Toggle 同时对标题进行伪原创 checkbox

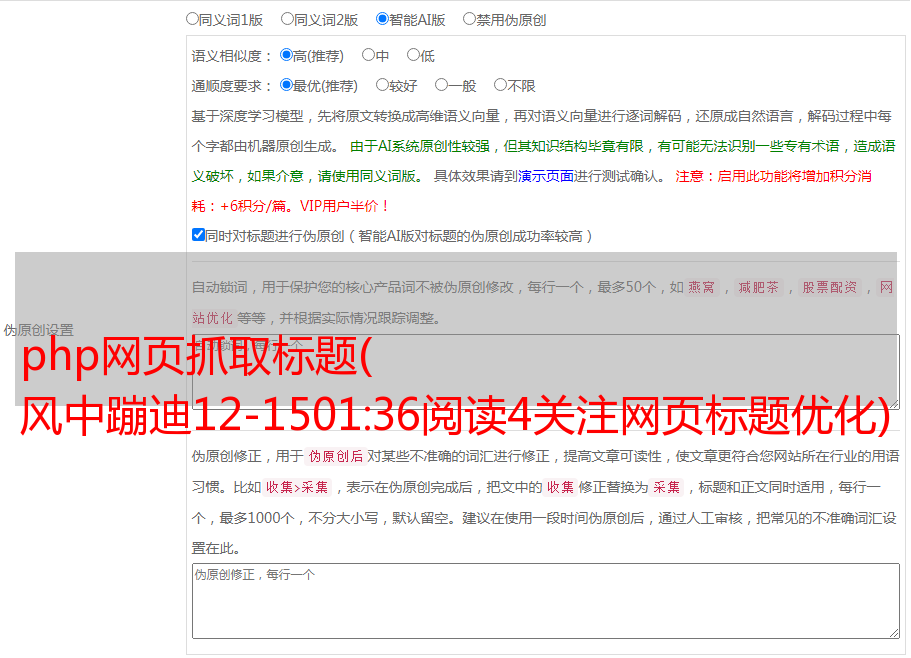198,235
